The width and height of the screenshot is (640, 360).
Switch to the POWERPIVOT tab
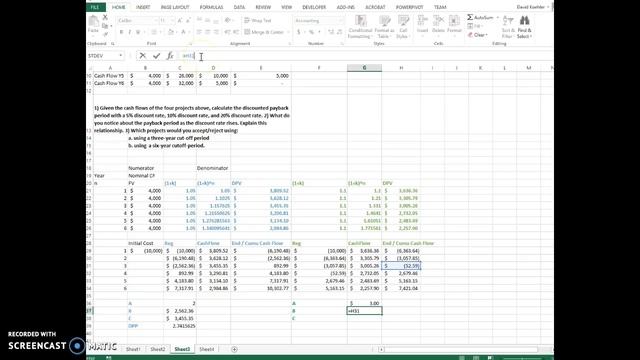click(x=409, y=7)
